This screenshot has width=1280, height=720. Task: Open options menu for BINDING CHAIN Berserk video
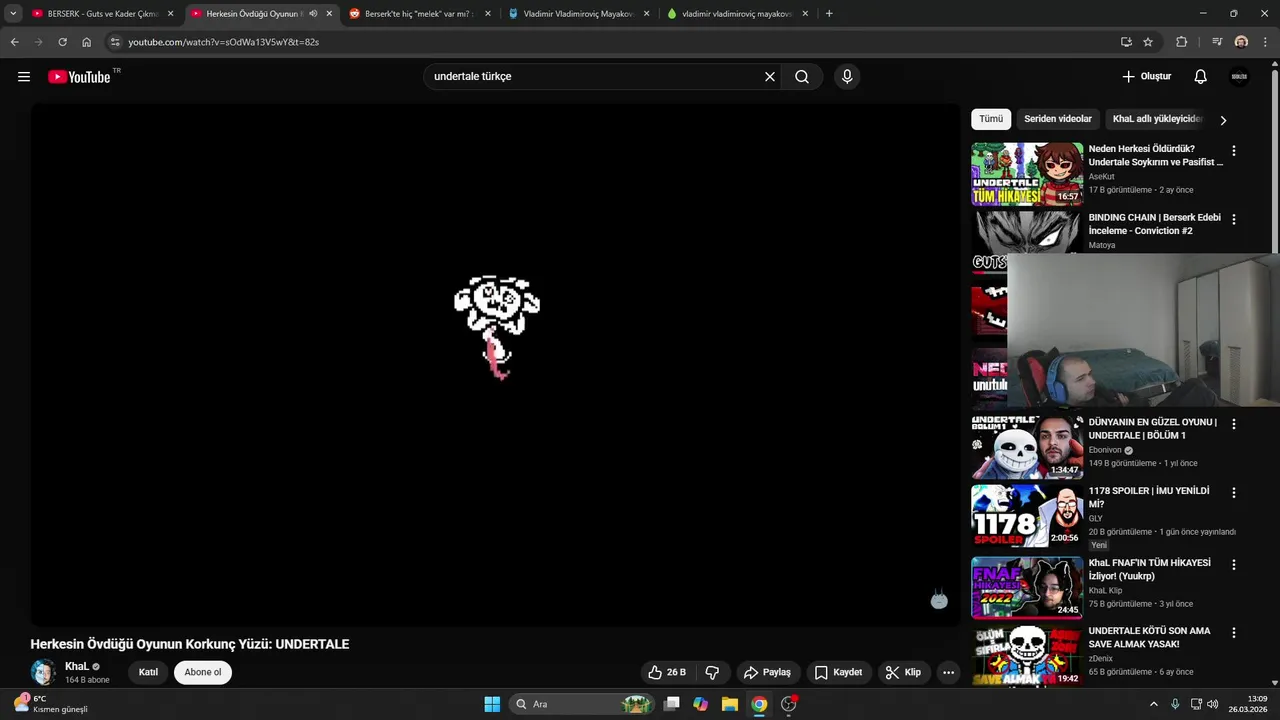coord(1233,219)
